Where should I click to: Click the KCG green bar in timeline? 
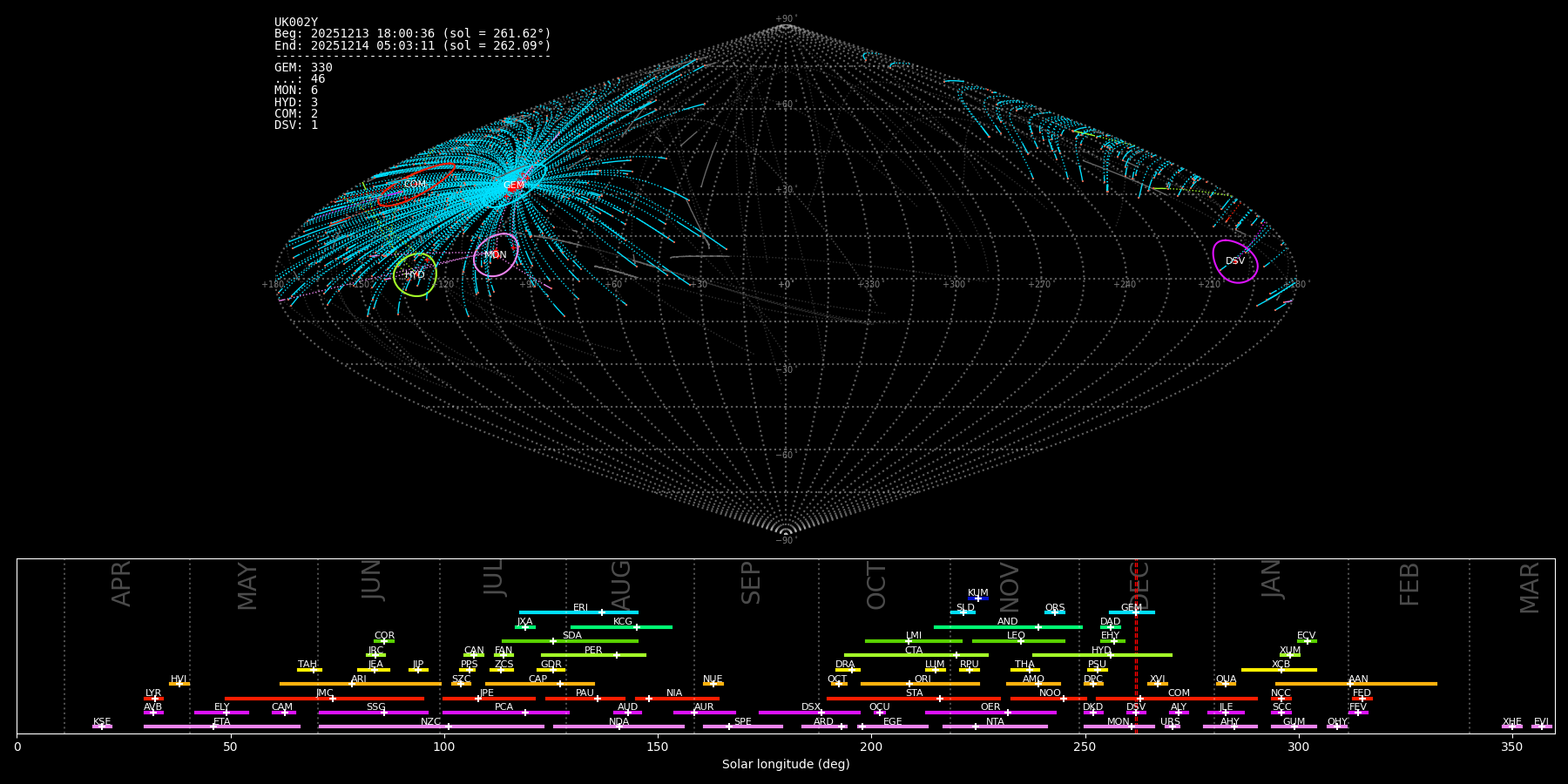coord(621,626)
